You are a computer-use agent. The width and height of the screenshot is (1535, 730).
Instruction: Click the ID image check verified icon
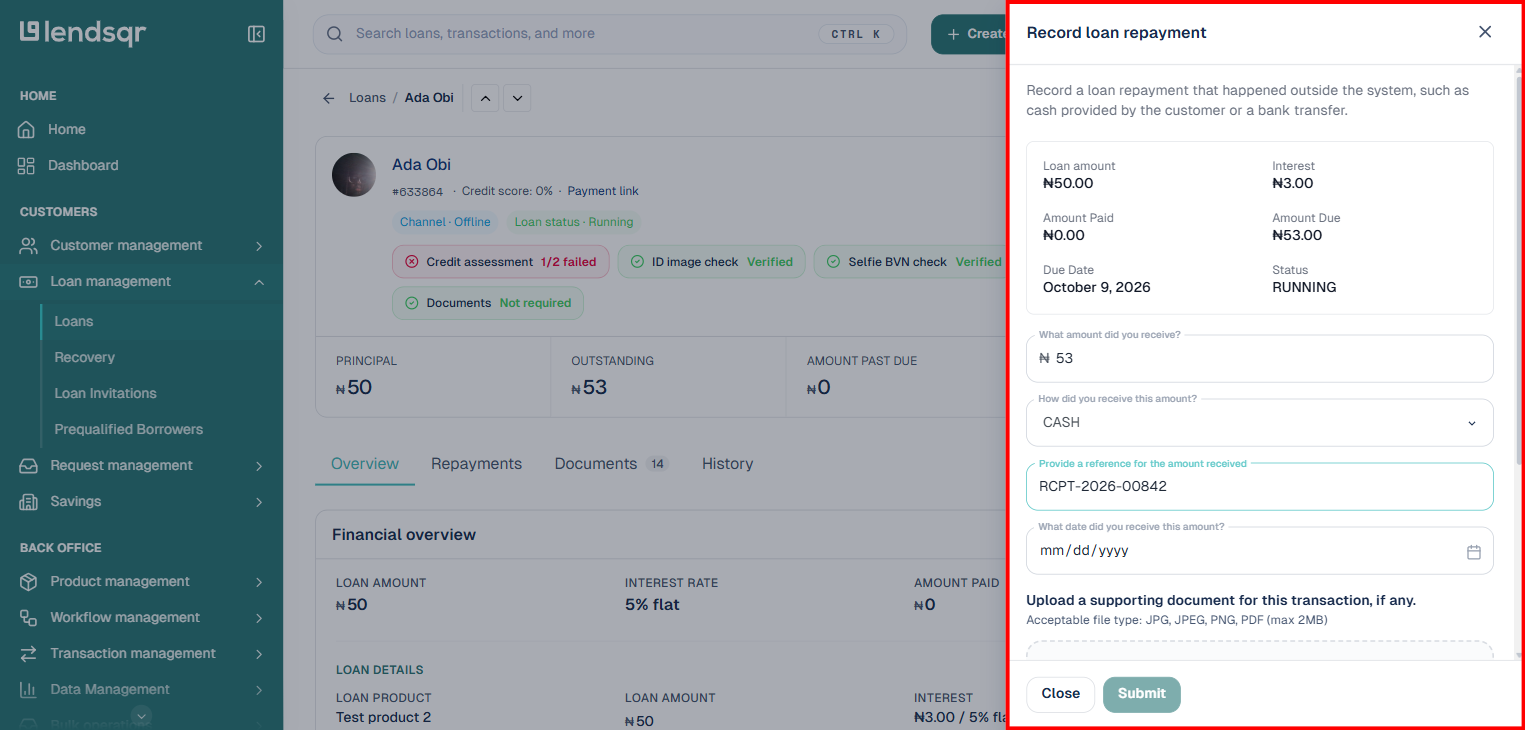click(637, 262)
